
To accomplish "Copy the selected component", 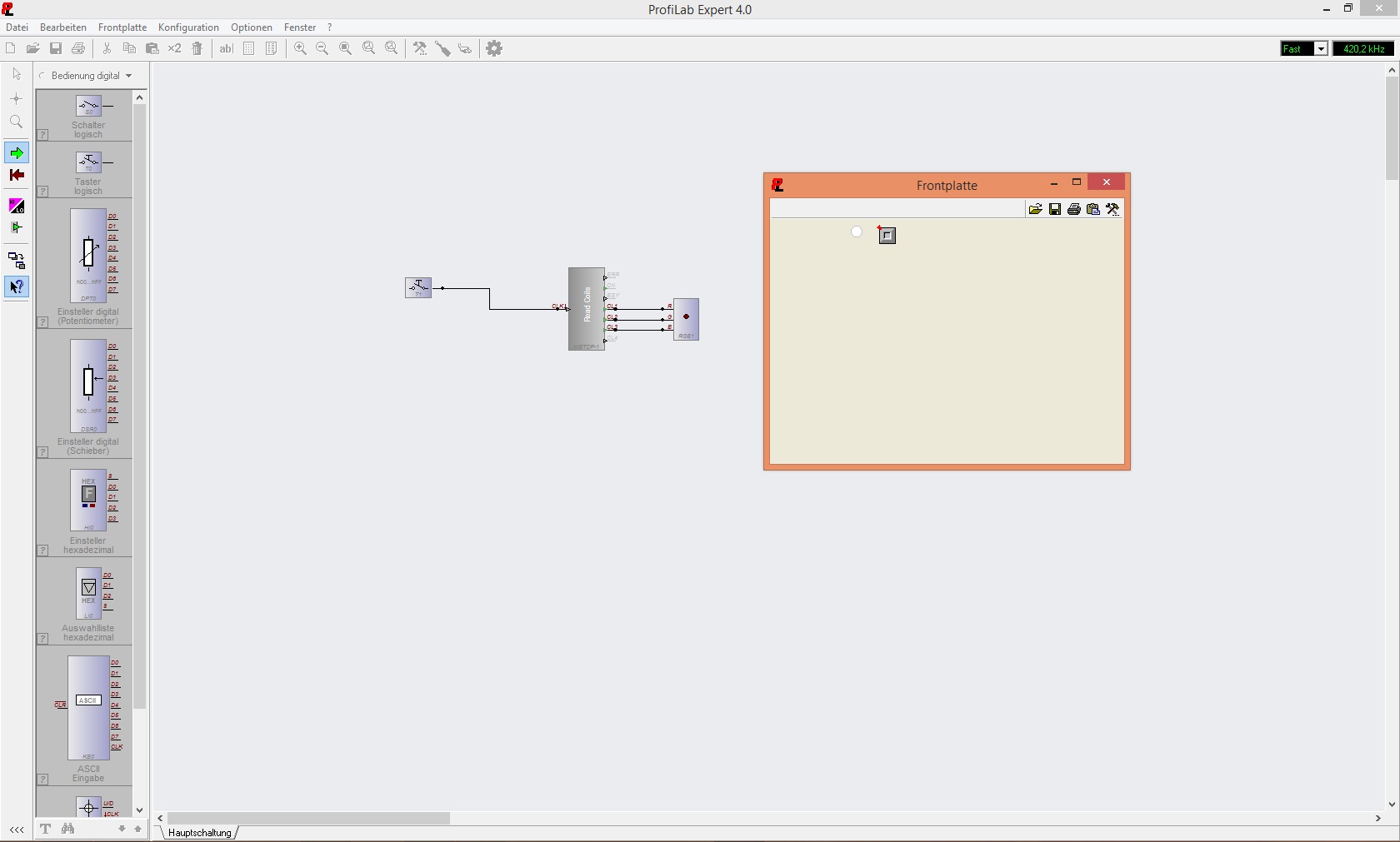I will tap(129, 48).
